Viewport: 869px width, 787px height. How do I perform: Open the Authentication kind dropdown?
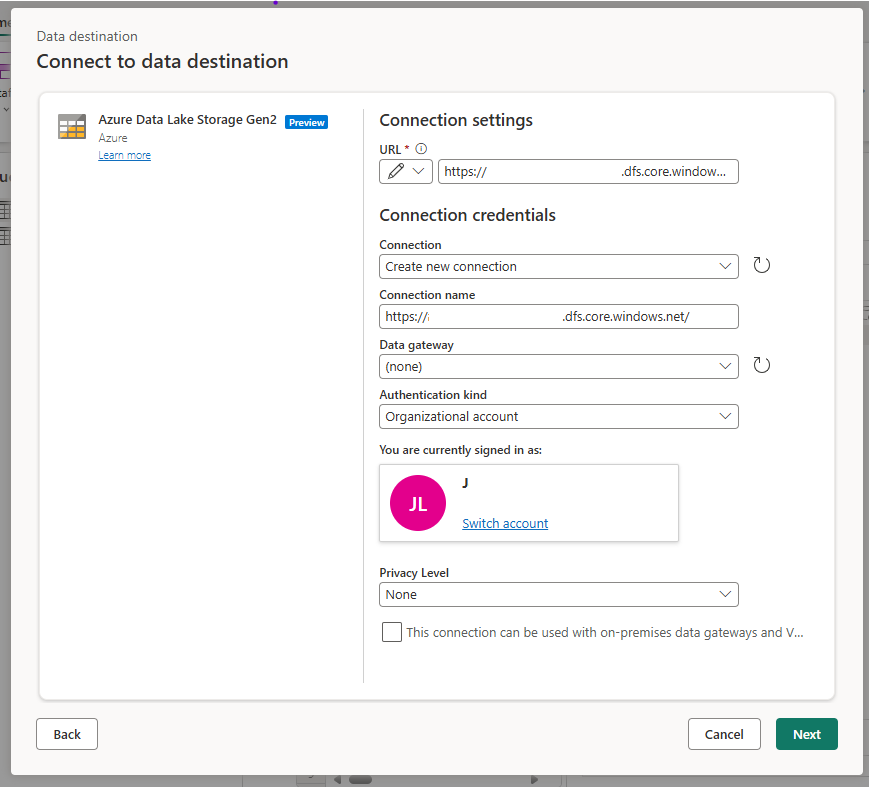coord(559,416)
